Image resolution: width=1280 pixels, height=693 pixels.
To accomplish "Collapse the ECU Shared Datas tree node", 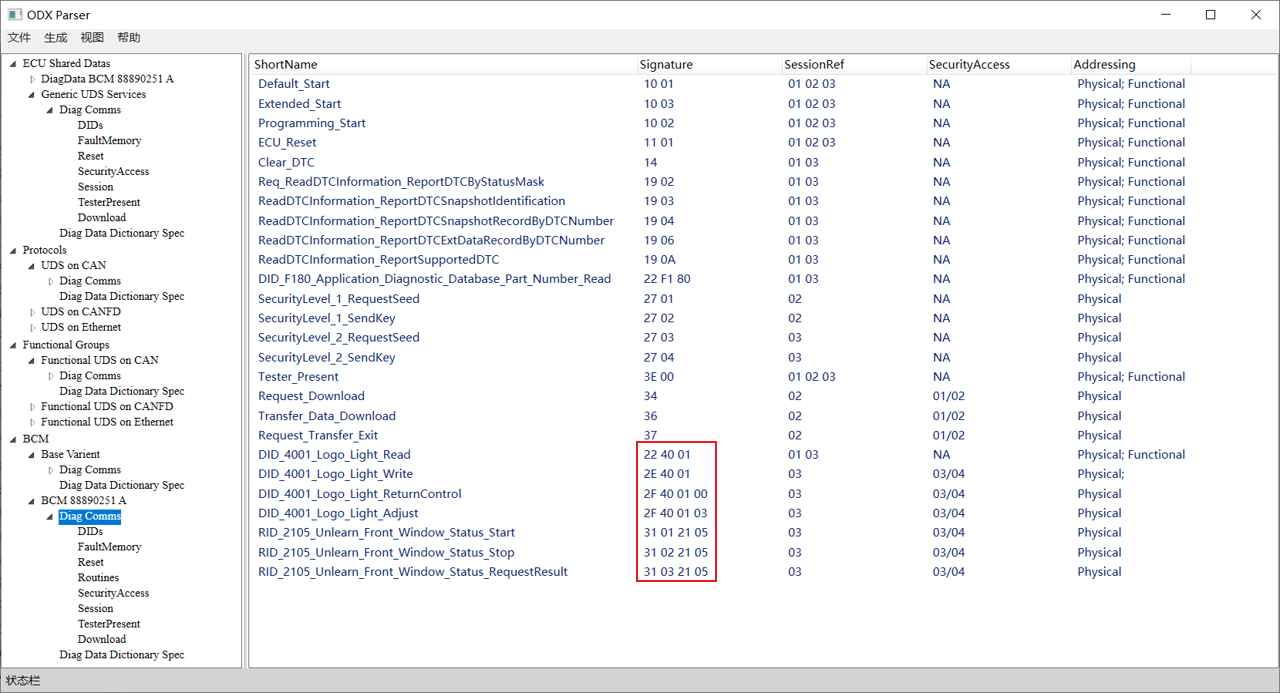I will [x=14, y=64].
